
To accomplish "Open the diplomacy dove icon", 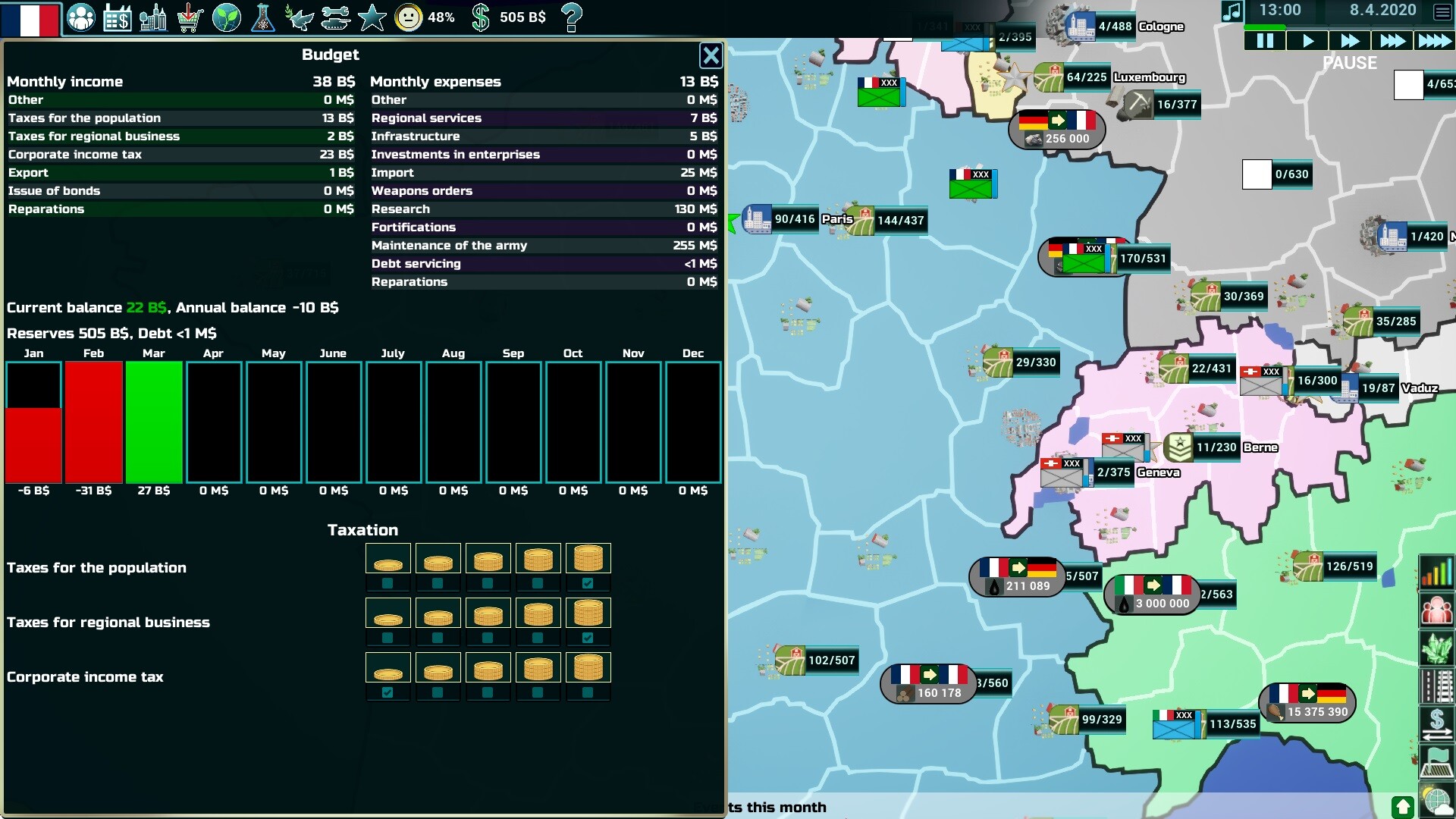I will tap(299, 17).
